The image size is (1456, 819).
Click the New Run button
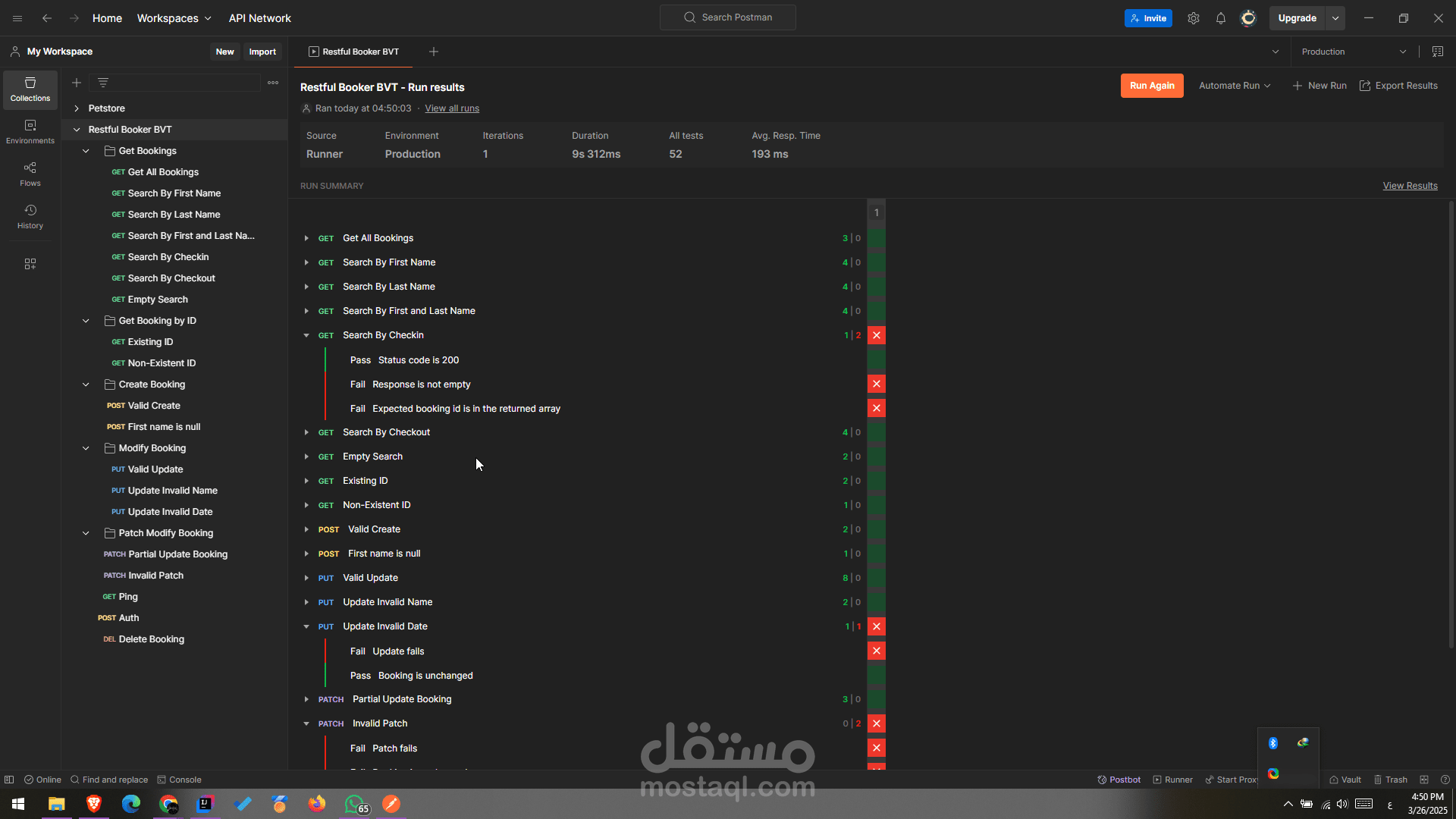pos(1319,86)
